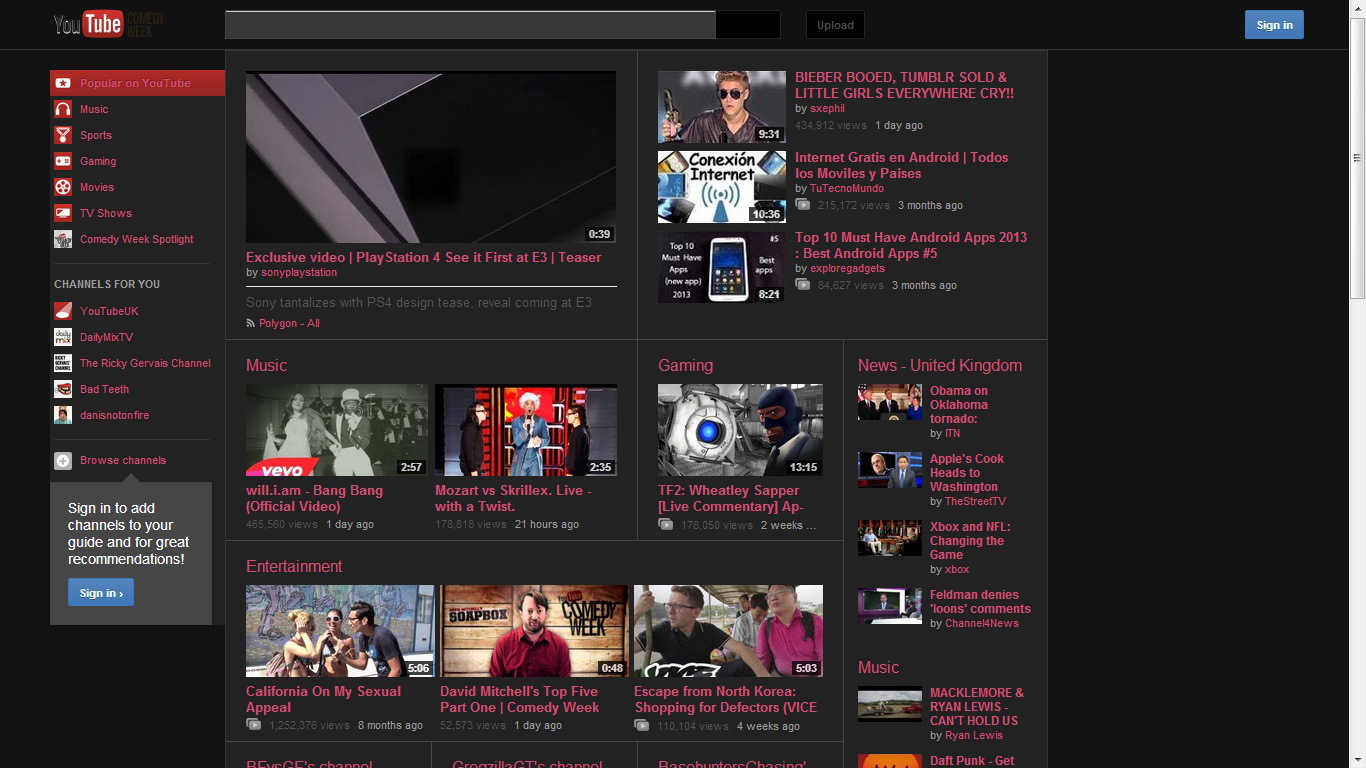Open Xbox and NFL: Changing the Game link

point(970,541)
